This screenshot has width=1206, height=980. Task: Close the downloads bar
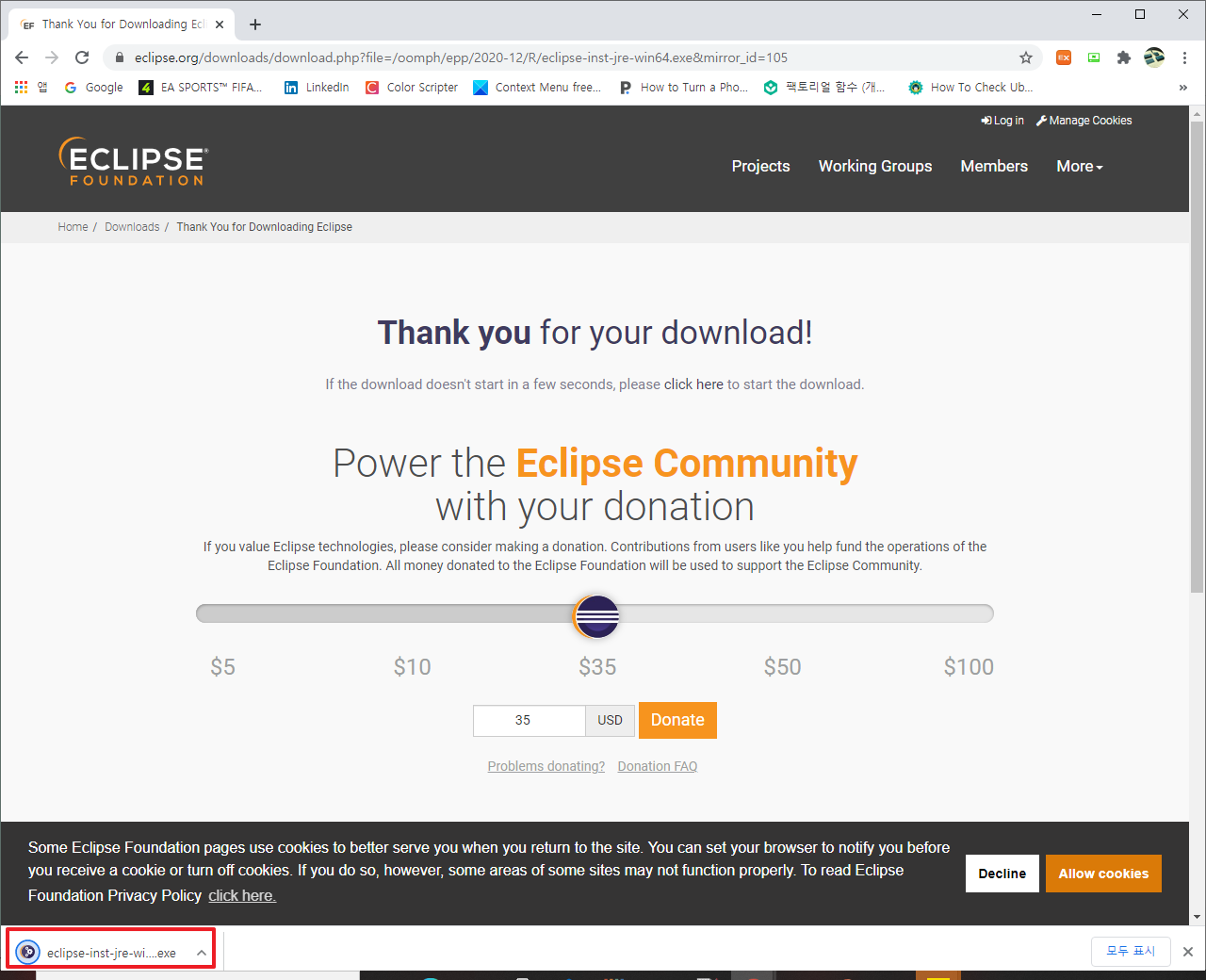(x=1188, y=952)
